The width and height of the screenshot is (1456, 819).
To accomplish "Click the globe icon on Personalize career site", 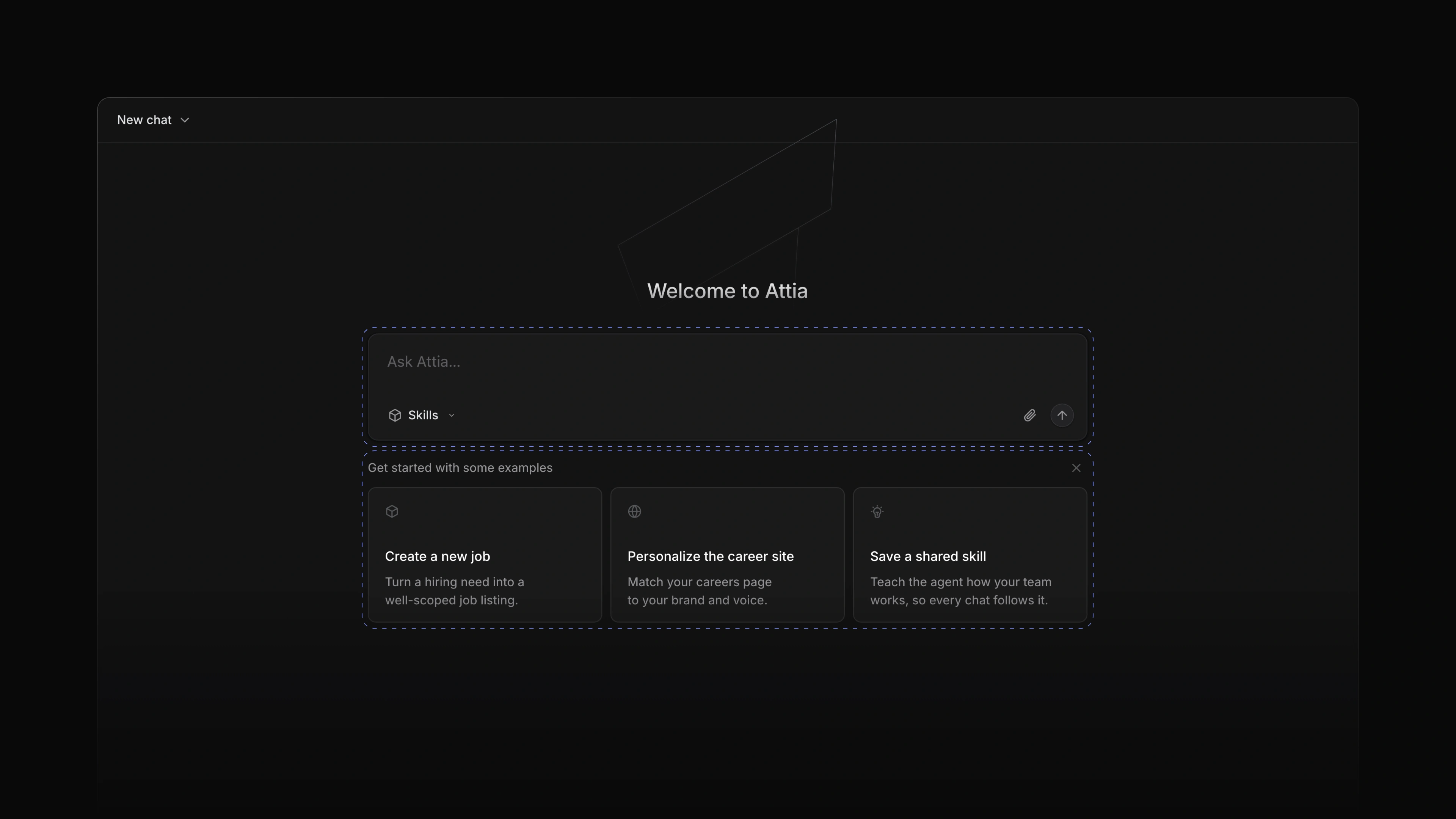I will click(634, 511).
